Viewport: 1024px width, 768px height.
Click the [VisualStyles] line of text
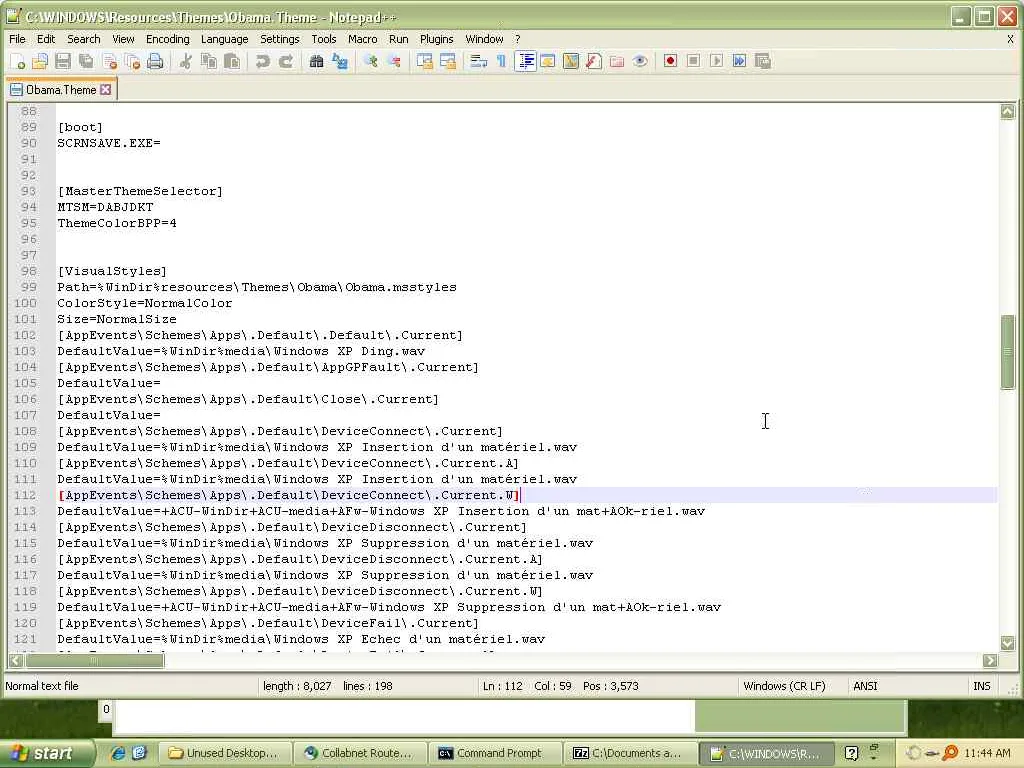point(112,271)
